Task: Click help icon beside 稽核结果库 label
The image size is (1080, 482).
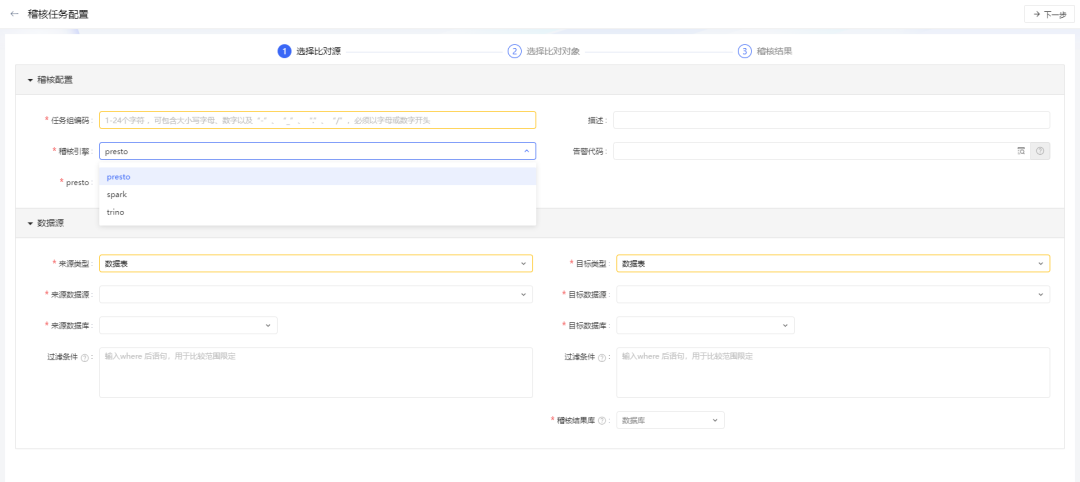Action: tap(602, 421)
